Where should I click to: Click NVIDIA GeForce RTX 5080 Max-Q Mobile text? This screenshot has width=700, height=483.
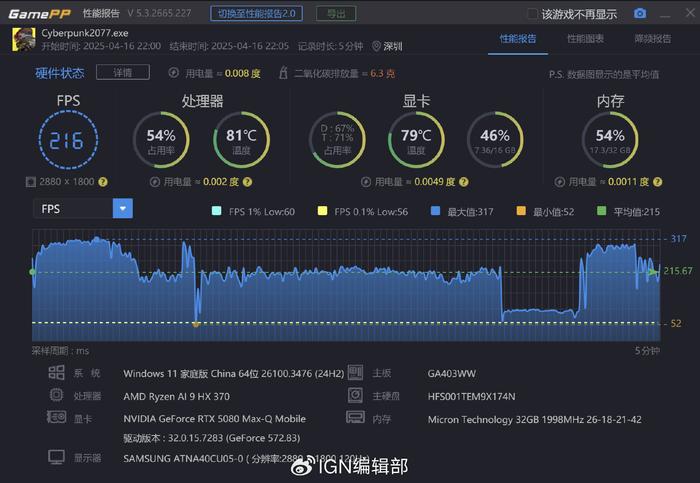214,419
